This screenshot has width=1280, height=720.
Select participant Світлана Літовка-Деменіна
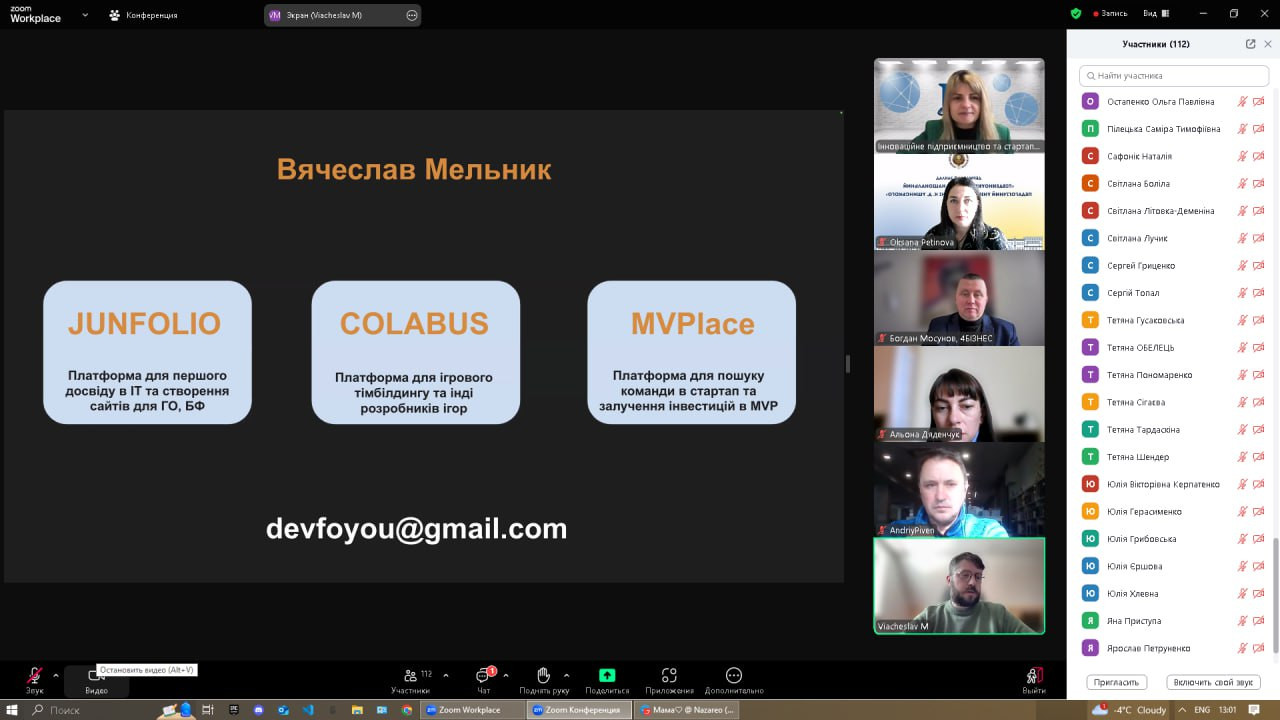pos(1174,211)
